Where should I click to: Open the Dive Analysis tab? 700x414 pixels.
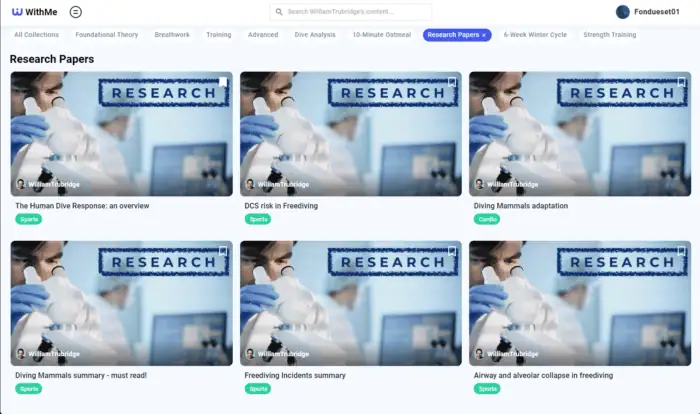point(315,35)
